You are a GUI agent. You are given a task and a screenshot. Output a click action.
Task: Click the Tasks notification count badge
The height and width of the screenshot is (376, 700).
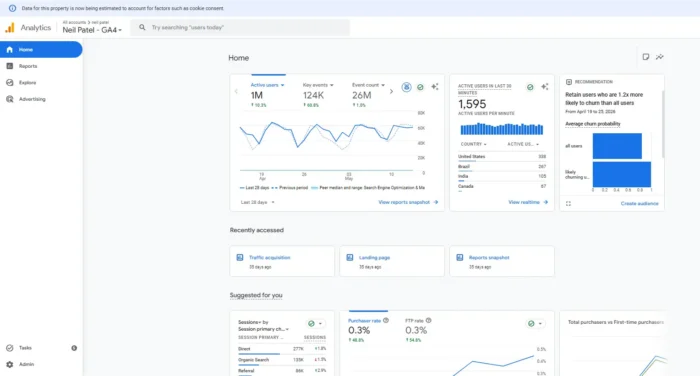pos(74,348)
